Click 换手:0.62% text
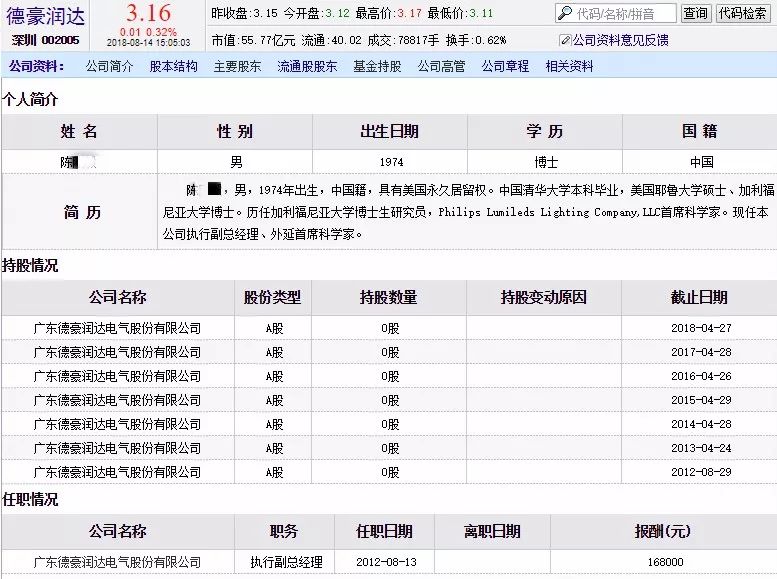Image resolution: width=777 pixels, height=579 pixels. (x=476, y=40)
